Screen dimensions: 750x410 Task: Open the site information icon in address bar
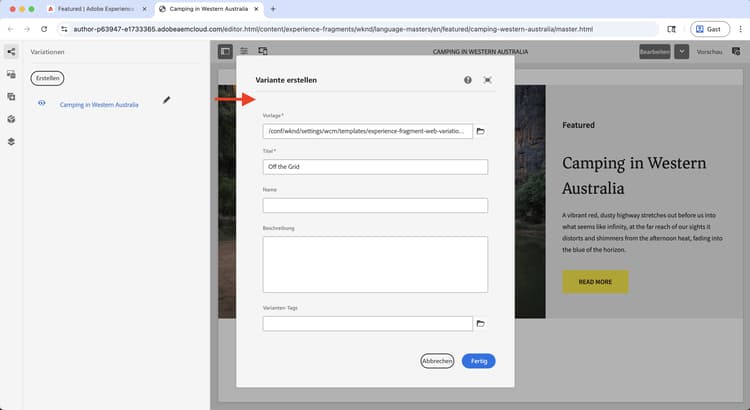pyautogui.click(x=65, y=29)
